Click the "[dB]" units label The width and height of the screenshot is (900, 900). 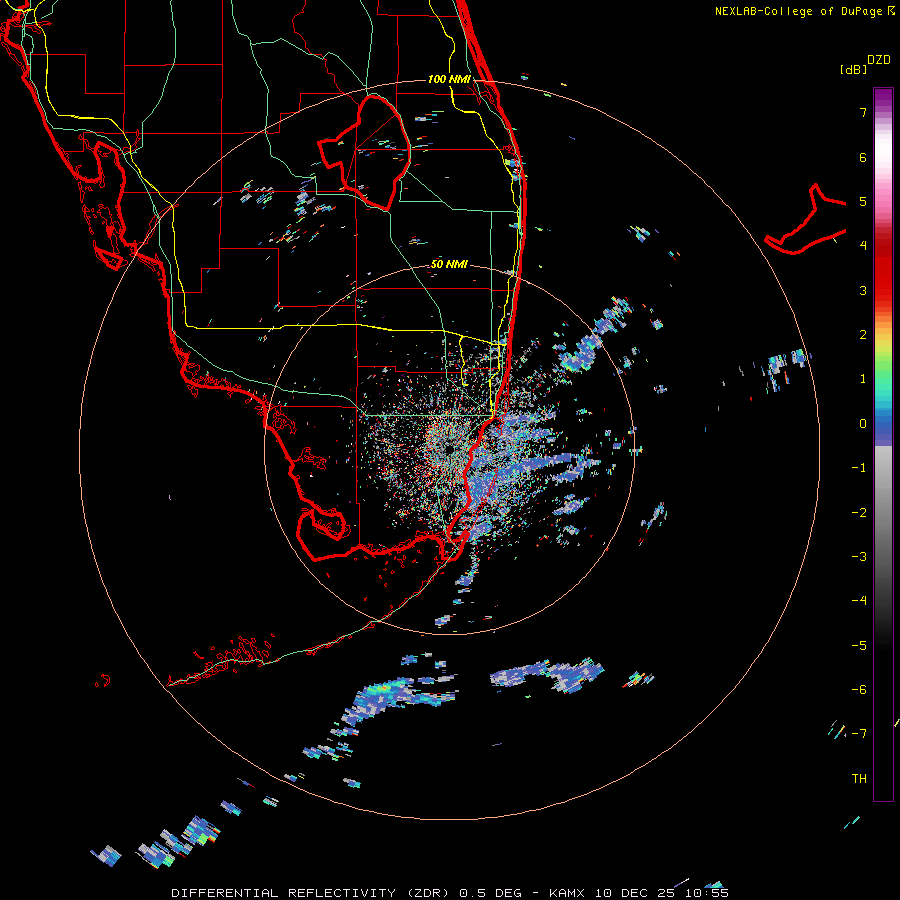click(853, 69)
